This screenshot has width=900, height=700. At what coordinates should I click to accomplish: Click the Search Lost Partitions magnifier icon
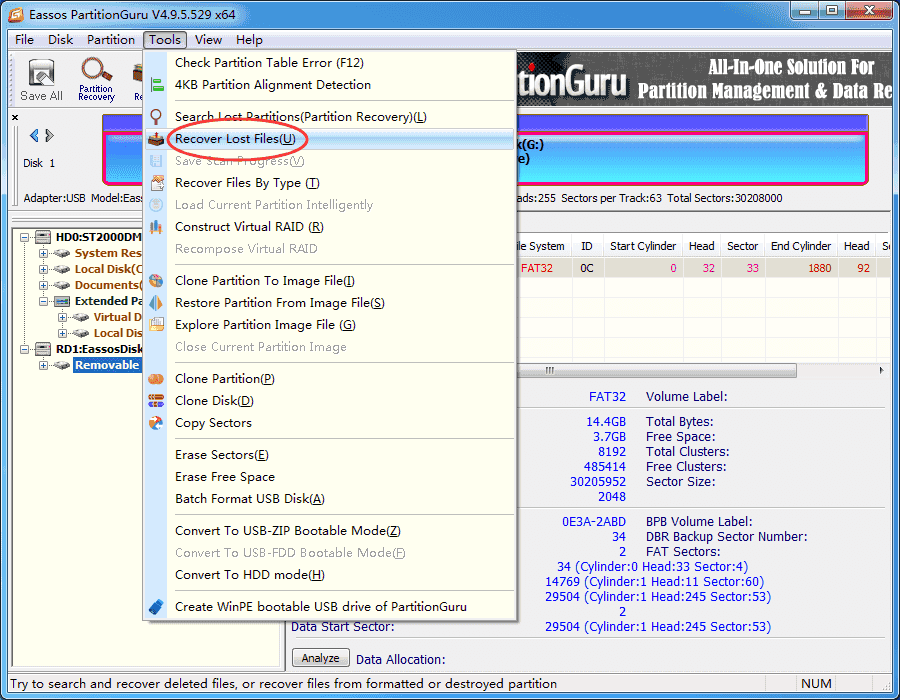click(x=156, y=117)
